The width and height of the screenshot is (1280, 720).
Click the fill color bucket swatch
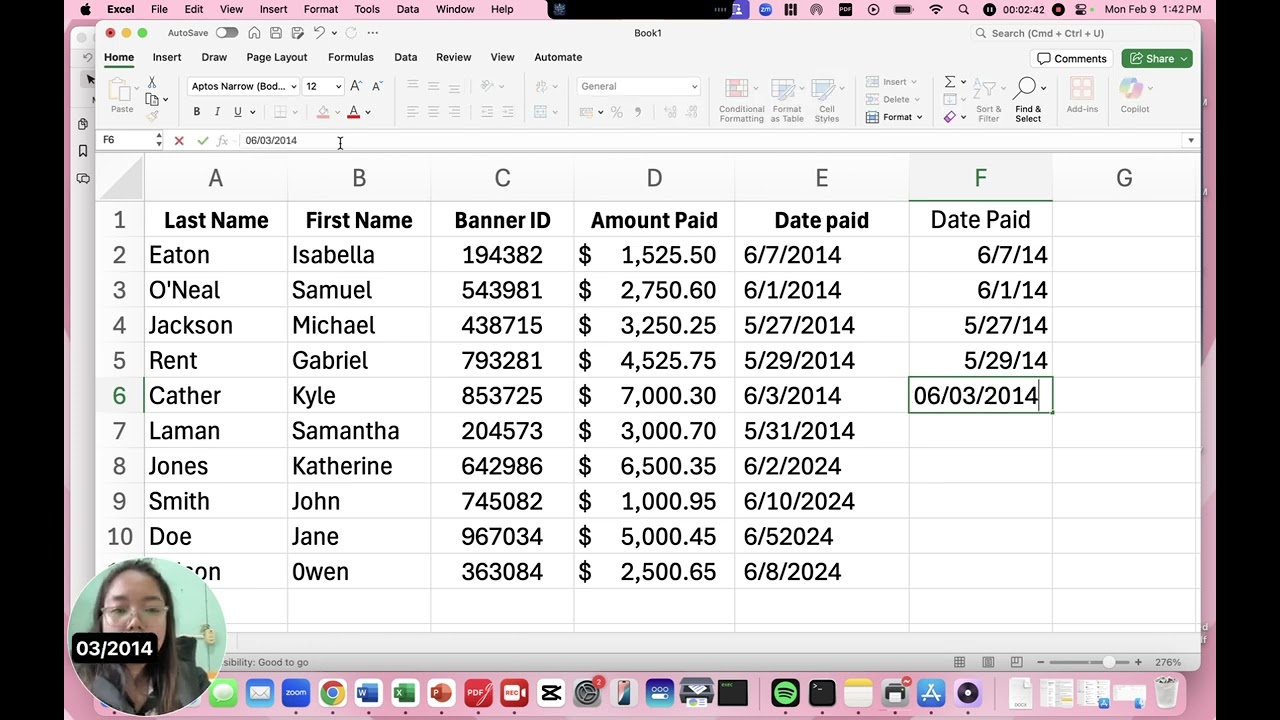pos(323,112)
